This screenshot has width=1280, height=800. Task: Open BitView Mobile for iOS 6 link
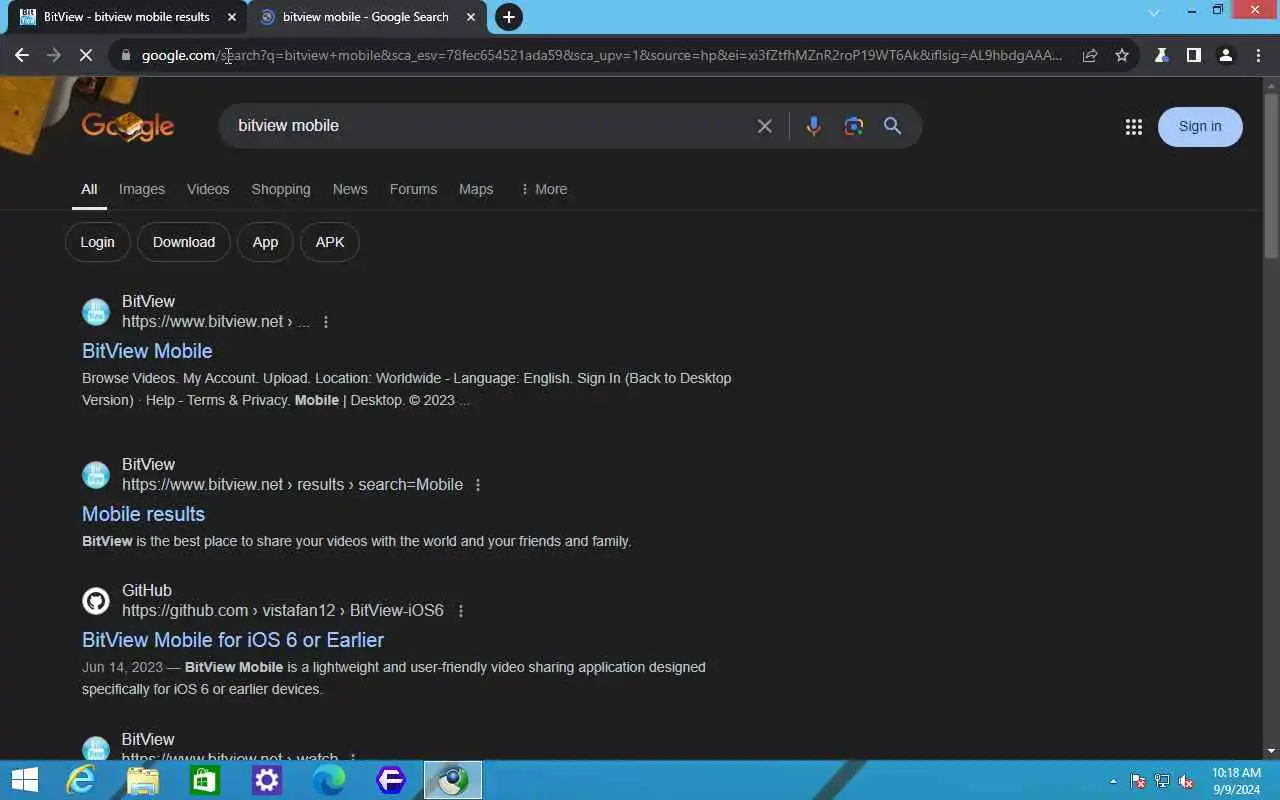[233, 640]
